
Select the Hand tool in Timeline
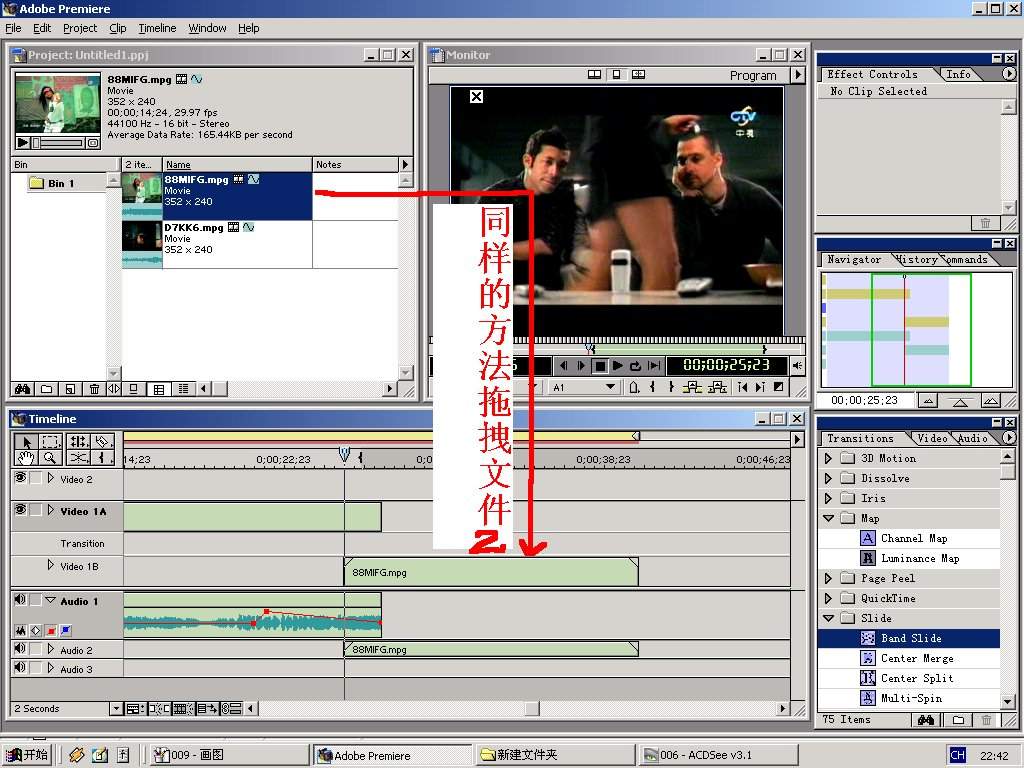[x=27, y=458]
